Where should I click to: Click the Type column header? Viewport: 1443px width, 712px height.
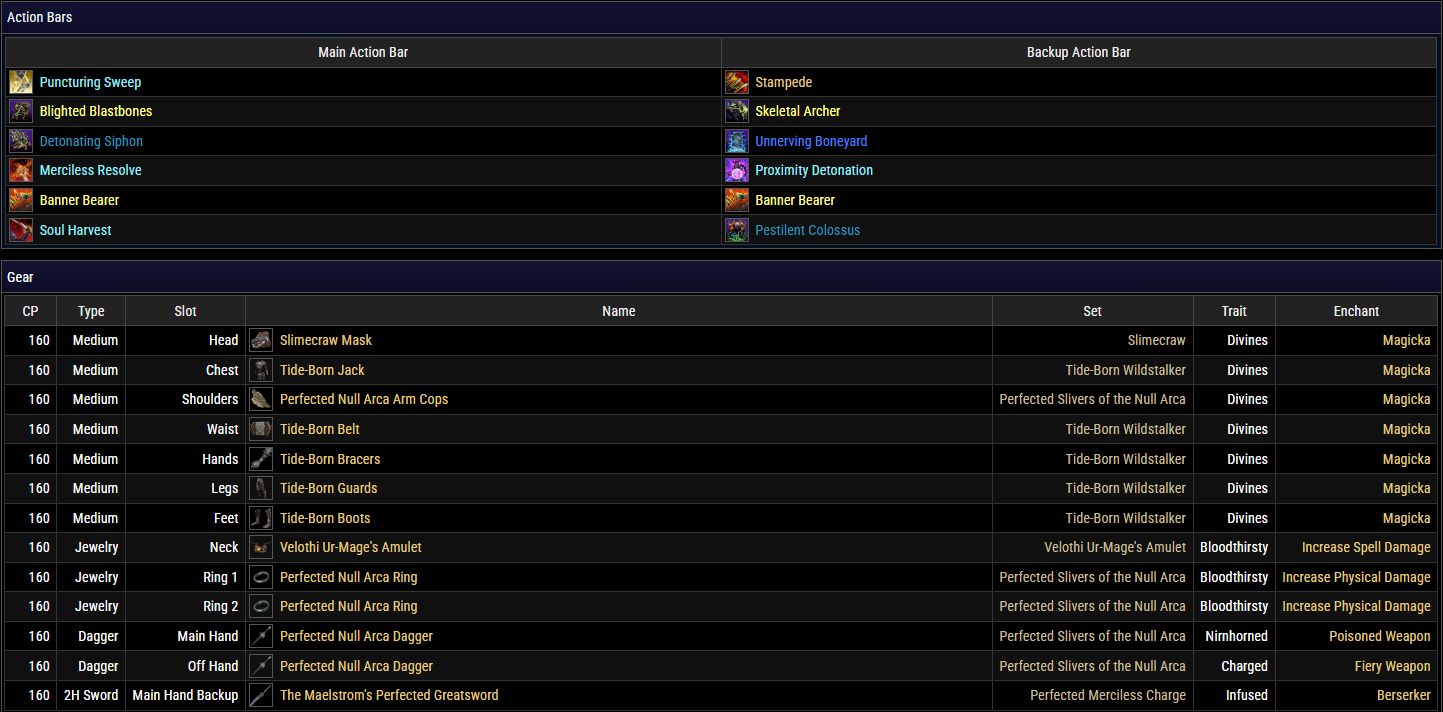click(x=91, y=311)
